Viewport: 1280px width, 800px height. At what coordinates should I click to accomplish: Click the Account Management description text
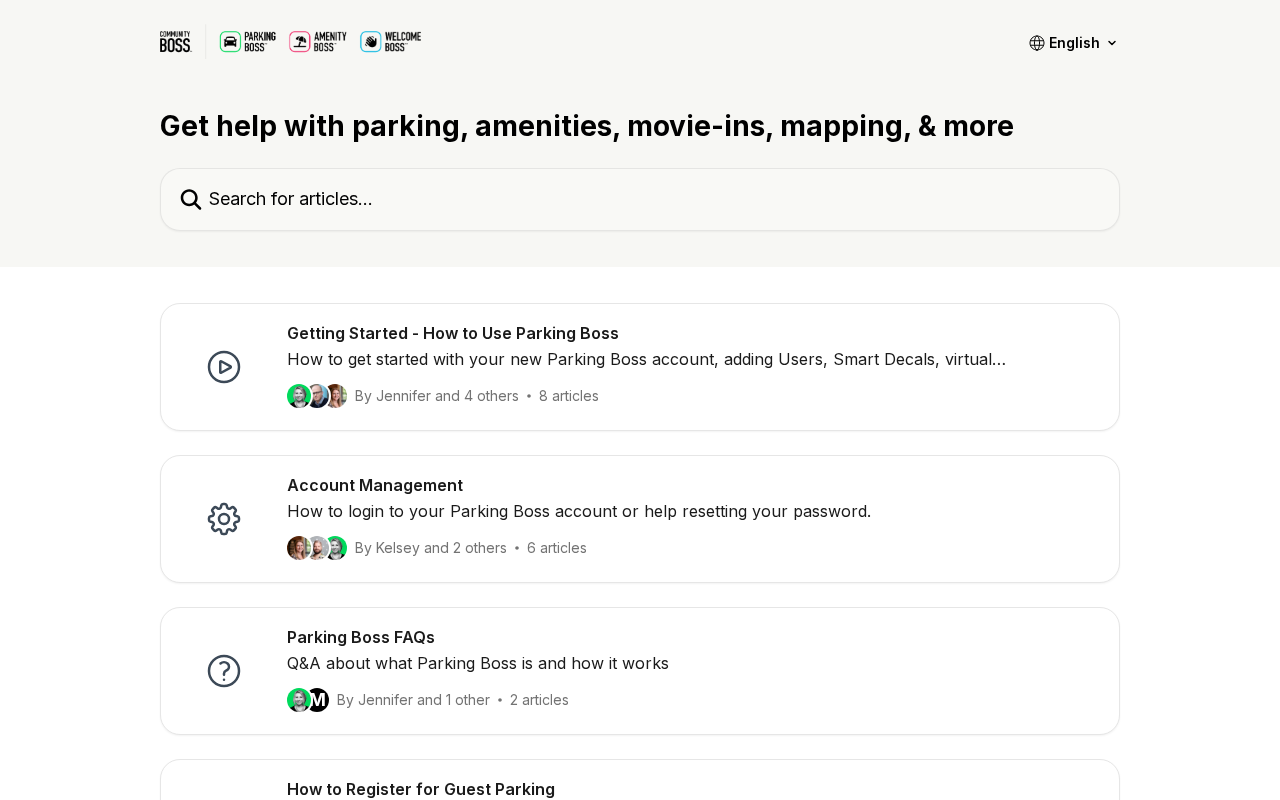coord(579,512)
